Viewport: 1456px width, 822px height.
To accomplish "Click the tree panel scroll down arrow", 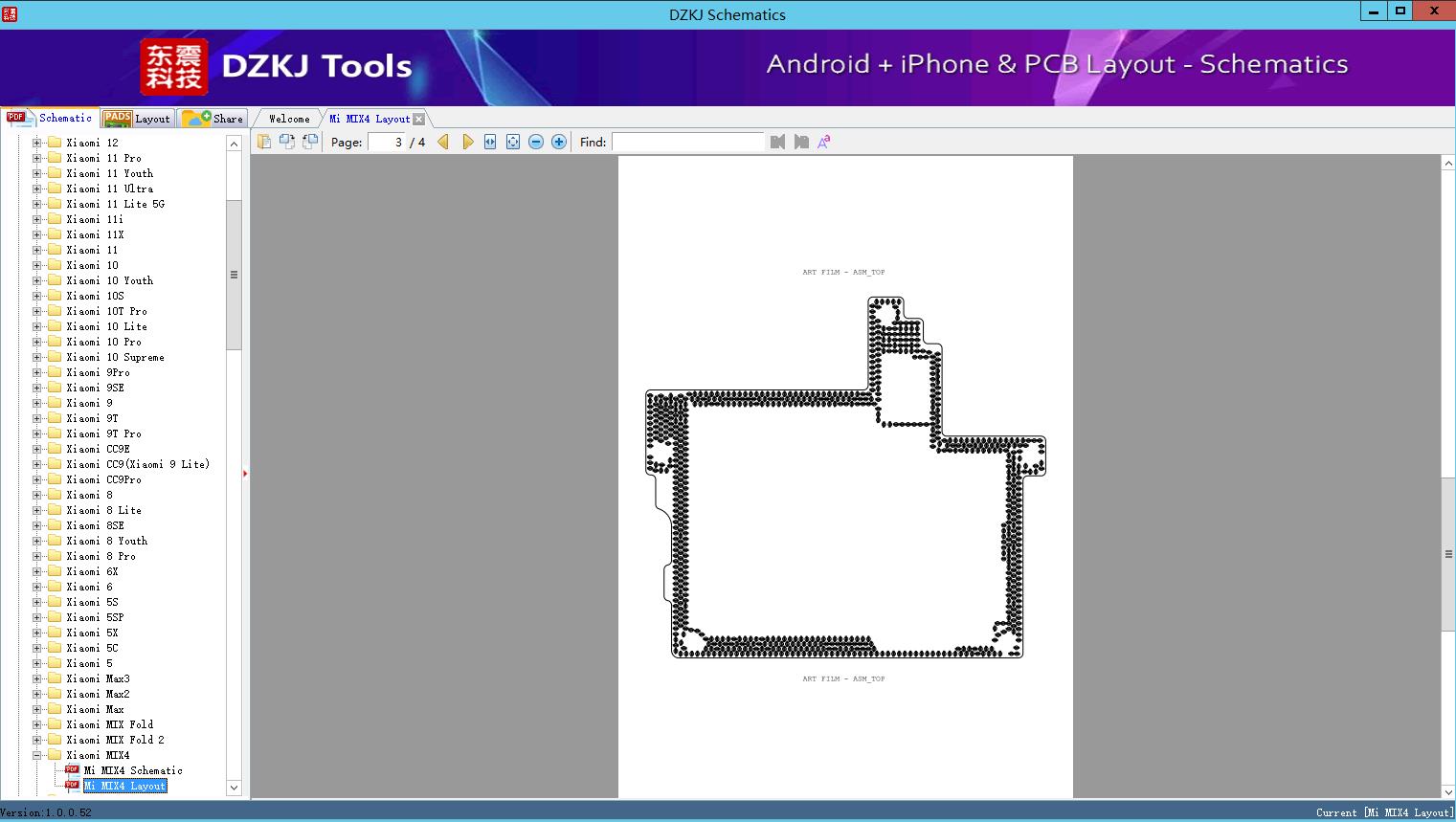I will point(234,788).
